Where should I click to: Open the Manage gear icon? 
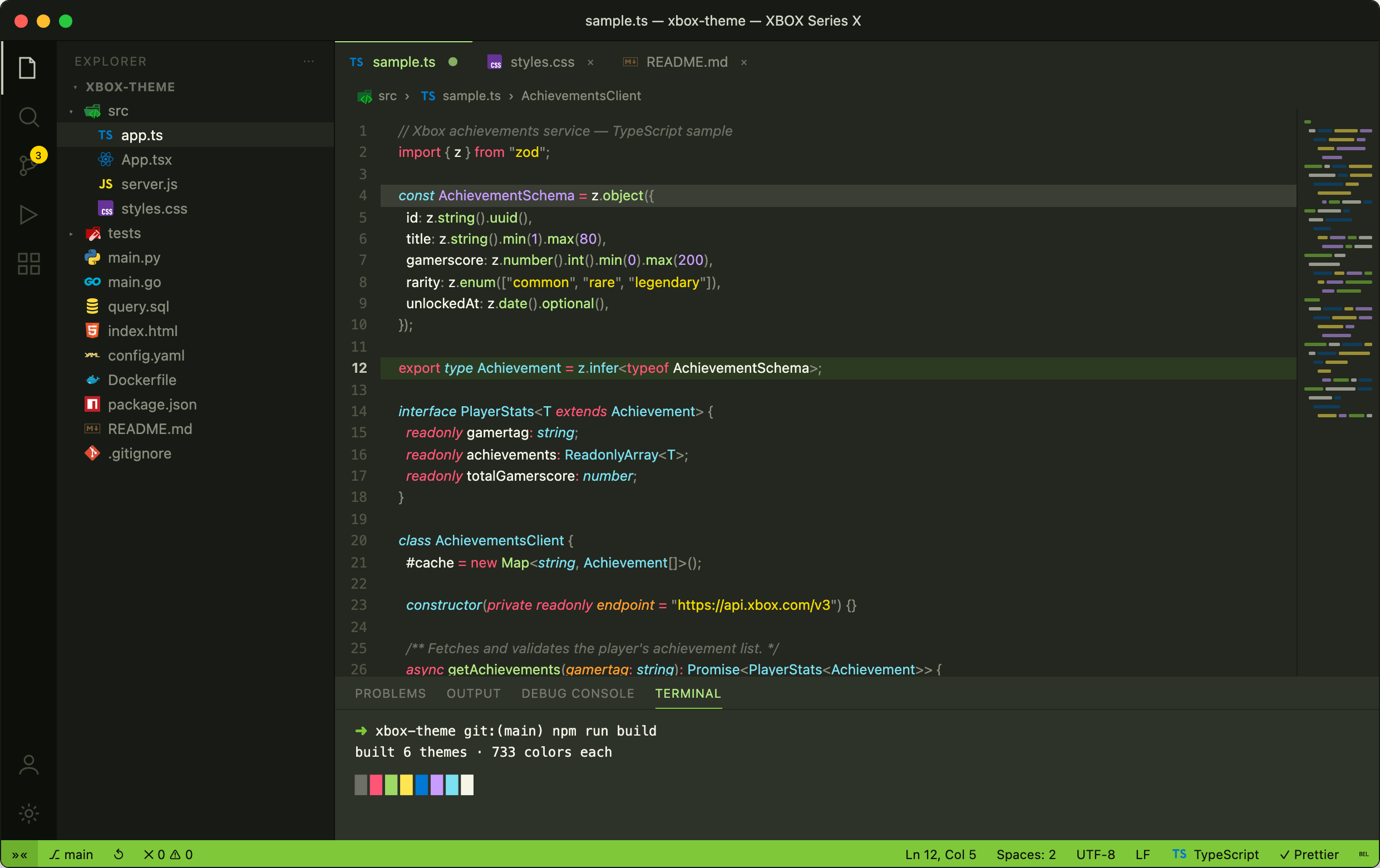tap(27, 813)
